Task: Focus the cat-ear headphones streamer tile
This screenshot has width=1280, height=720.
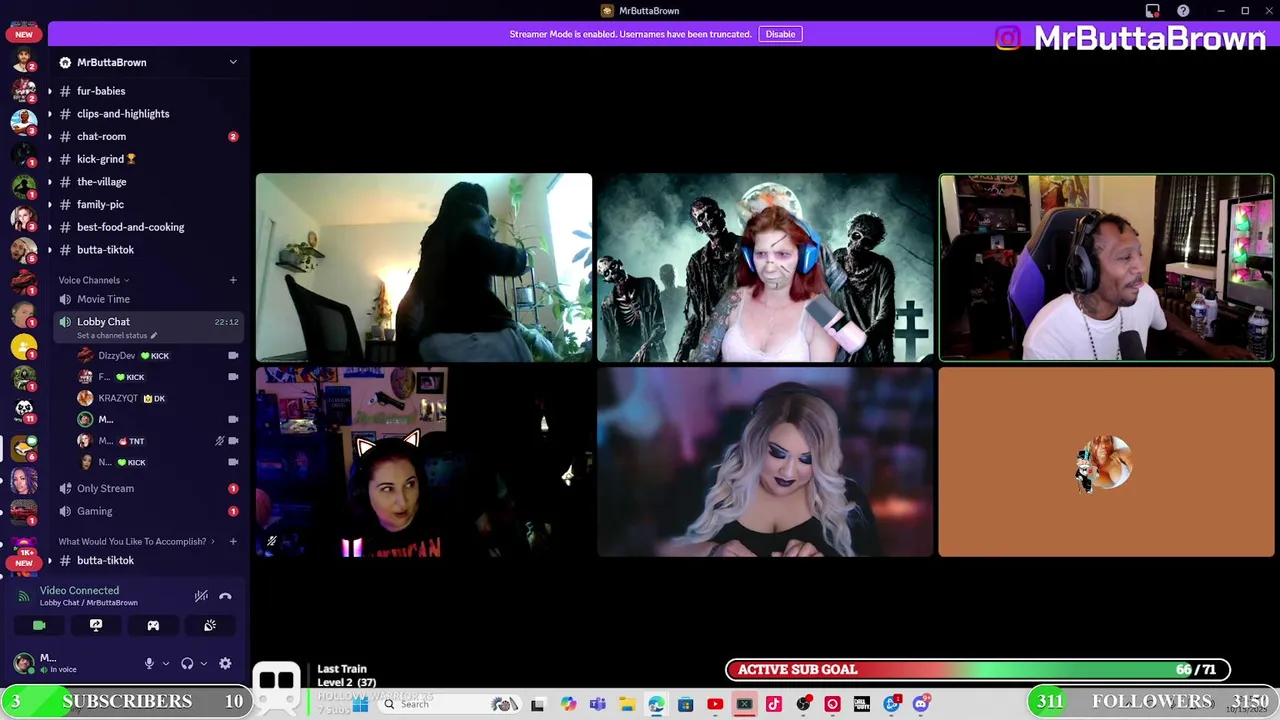Action: click(424, 462)
